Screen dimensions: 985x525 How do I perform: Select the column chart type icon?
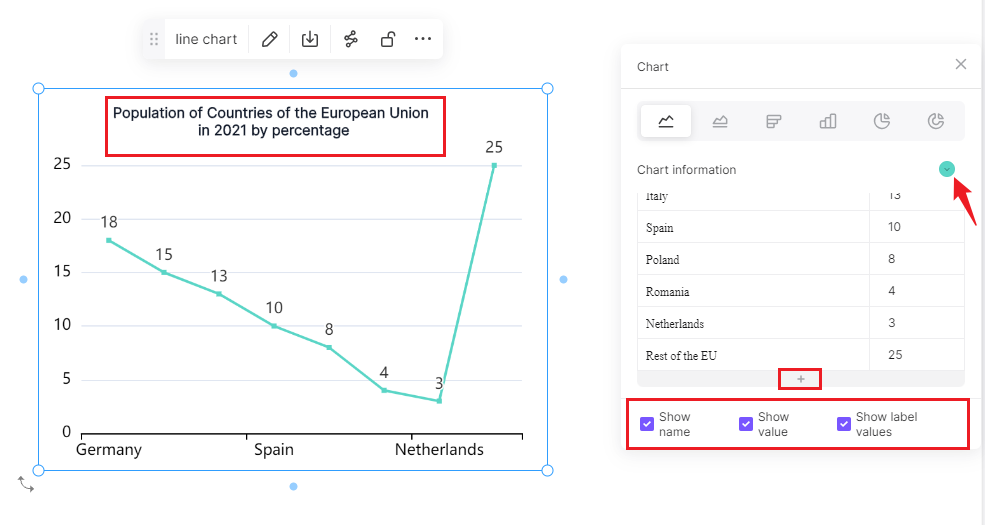pos(828,121)
